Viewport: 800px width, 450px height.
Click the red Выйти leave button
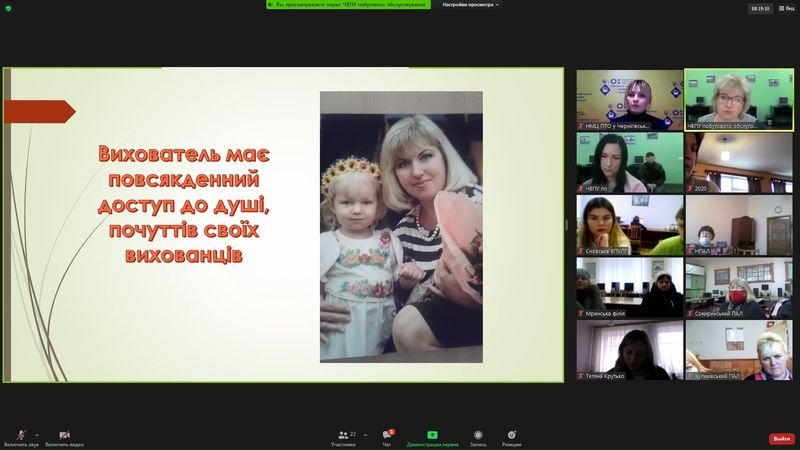coord(781,439)
